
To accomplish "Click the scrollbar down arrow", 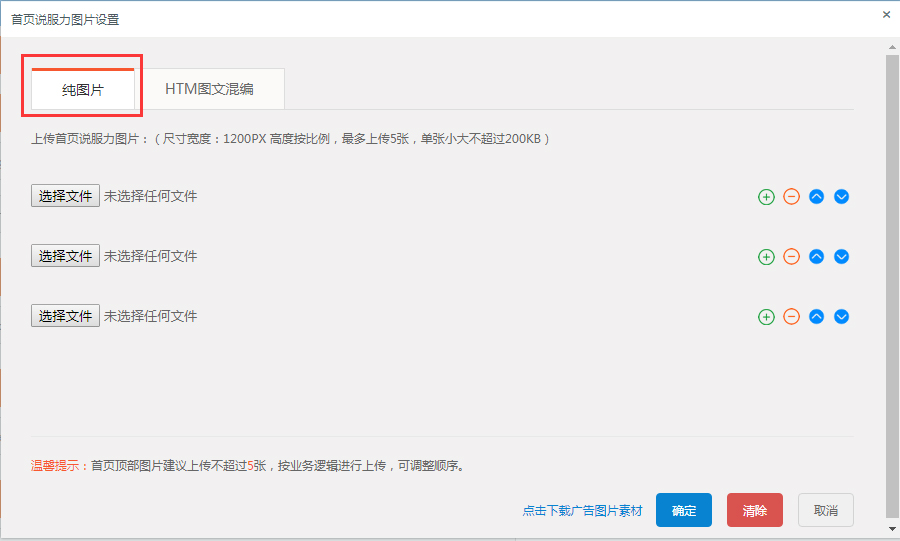I will tap(892, 528).
